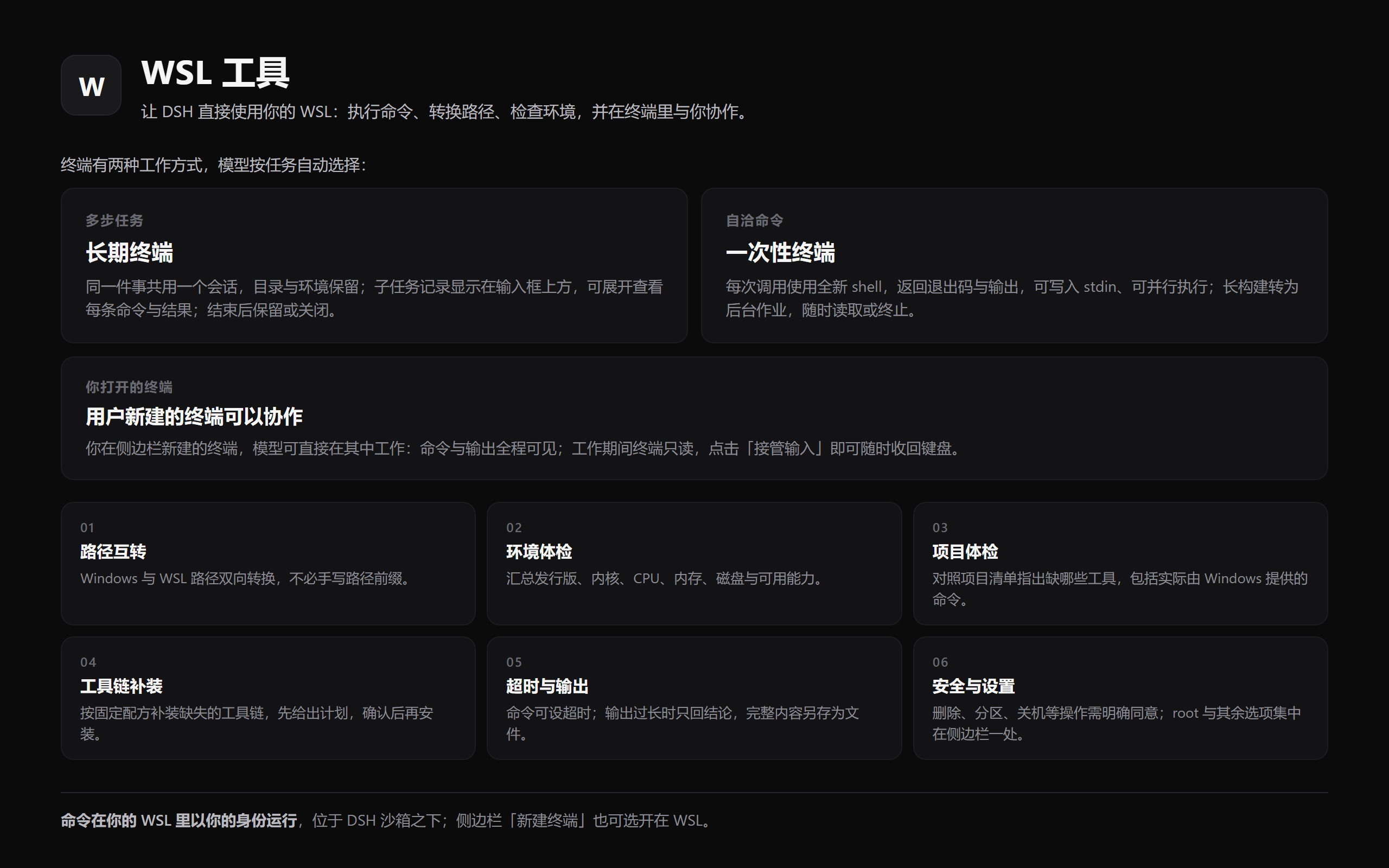Click the "WSL 工具" page title

pos(215,73)
